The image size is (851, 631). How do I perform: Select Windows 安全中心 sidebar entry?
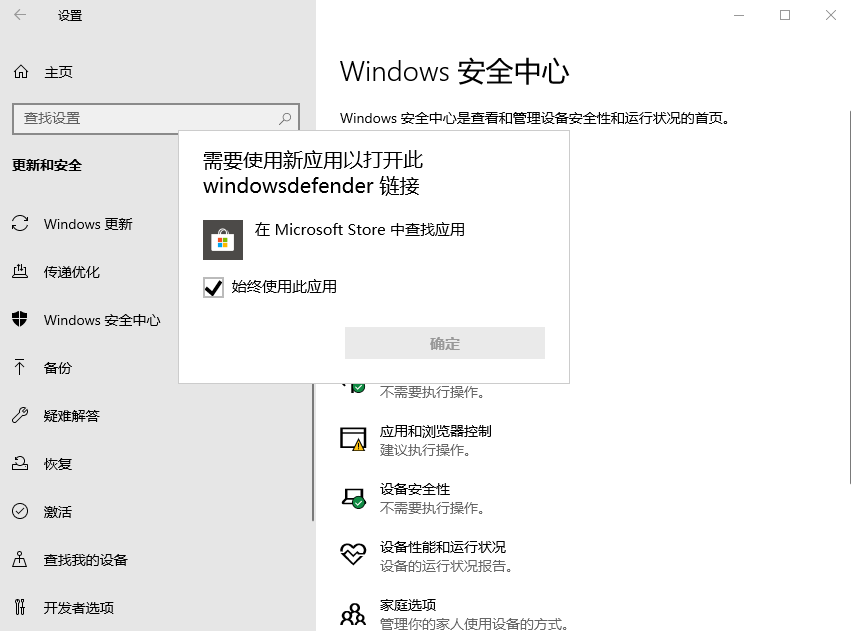pos(102,320)
